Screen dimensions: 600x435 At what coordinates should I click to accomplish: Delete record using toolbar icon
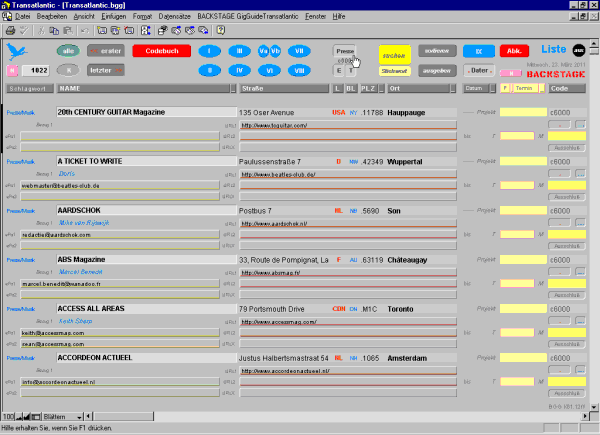tap(129, 30)
